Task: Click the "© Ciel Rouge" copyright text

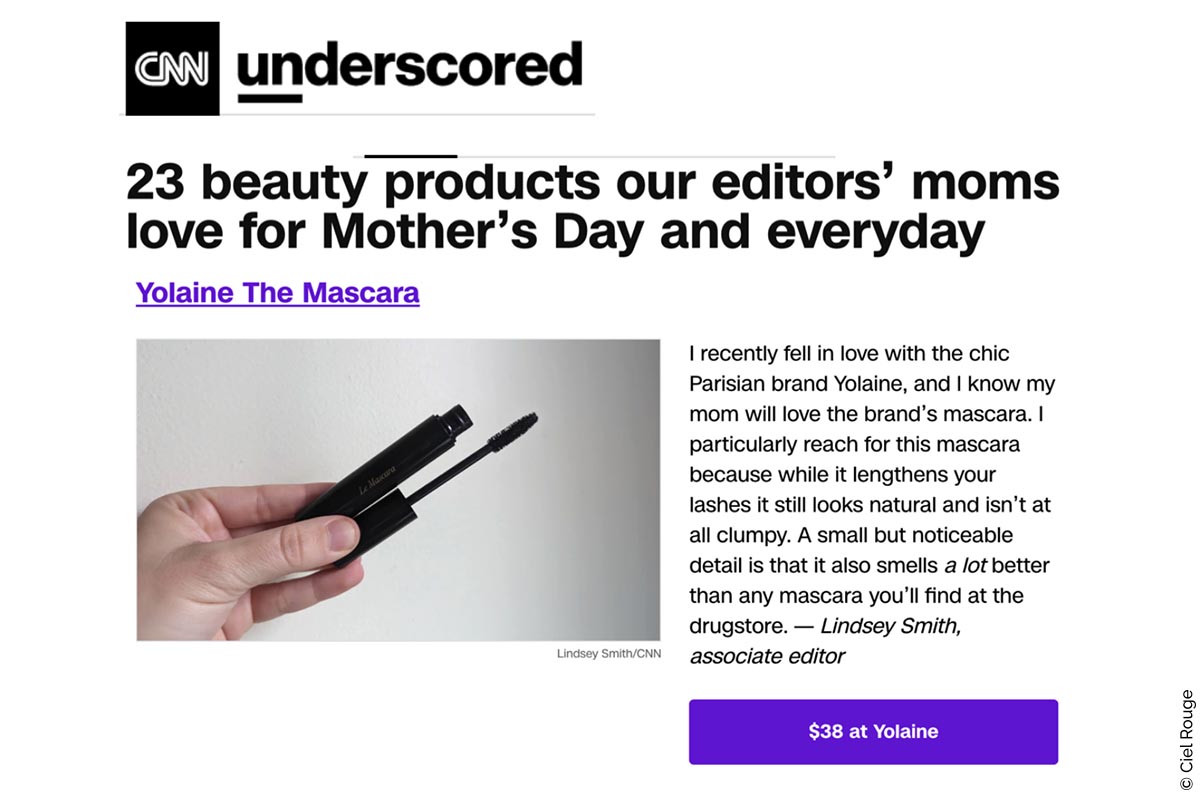Action: click(x=1186, y=731)
